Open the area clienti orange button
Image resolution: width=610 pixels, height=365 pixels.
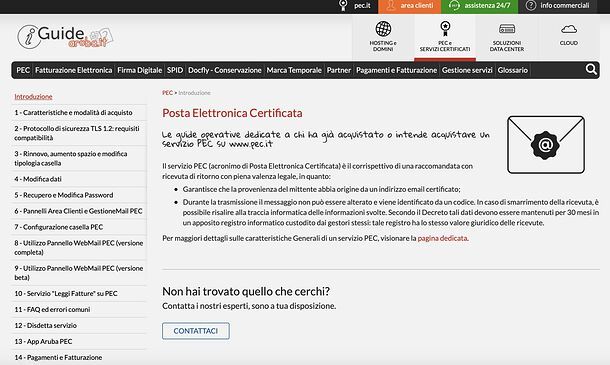pyautogui.click(x=409, y=6)
